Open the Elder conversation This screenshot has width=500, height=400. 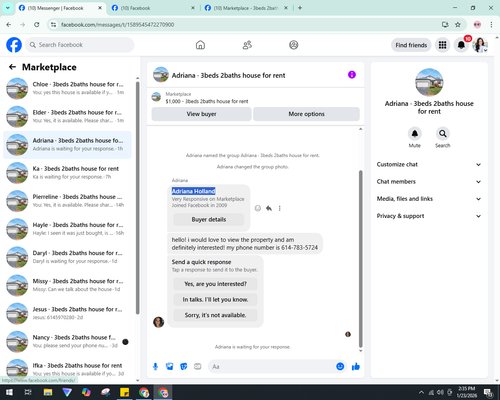(x=67, y=117)
